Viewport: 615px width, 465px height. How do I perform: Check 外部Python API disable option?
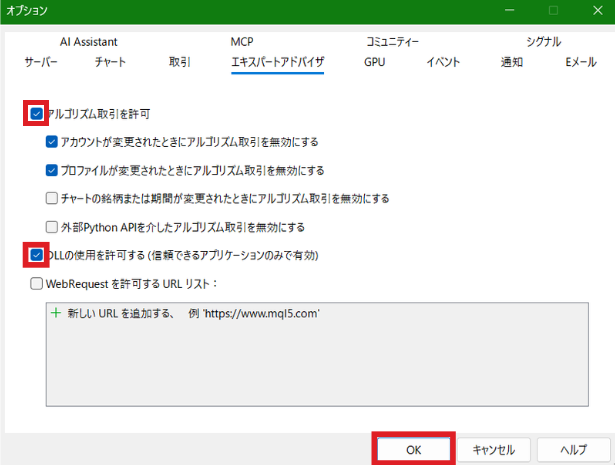(52, 227)
